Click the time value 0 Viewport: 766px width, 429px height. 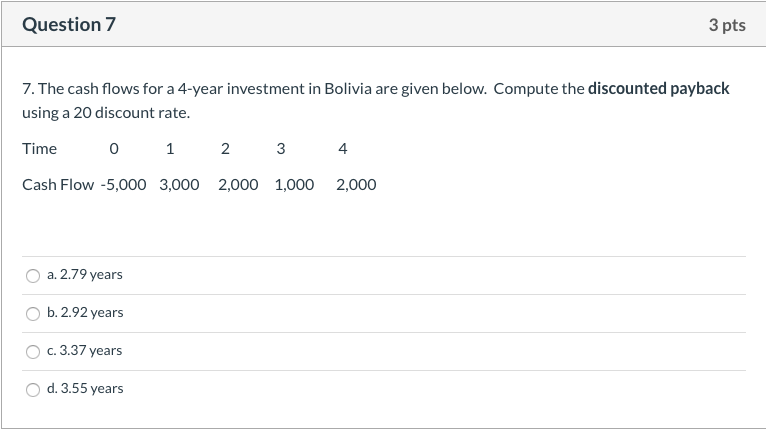tap(114, 149)
